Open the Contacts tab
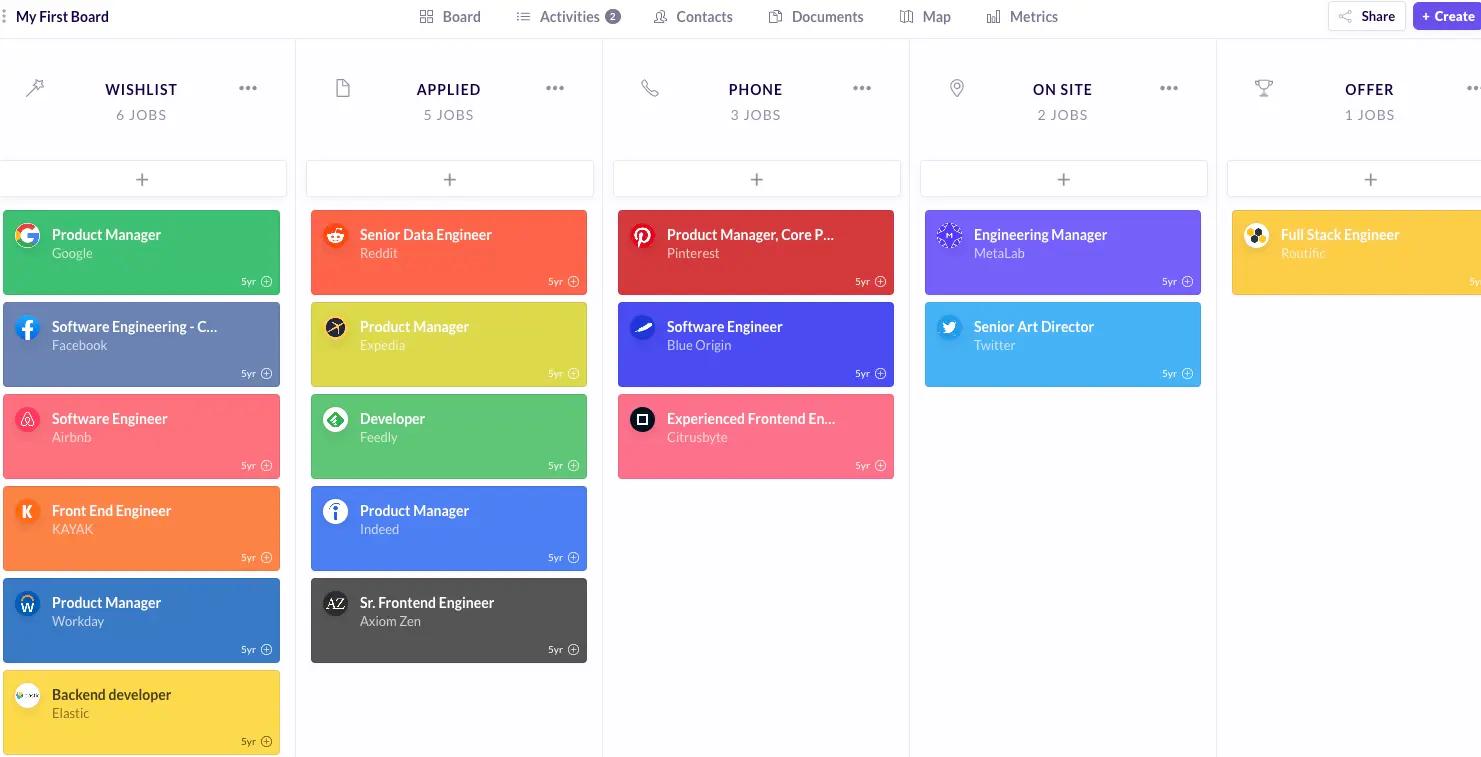This screenshot has width=1481, height=757. 693,17
